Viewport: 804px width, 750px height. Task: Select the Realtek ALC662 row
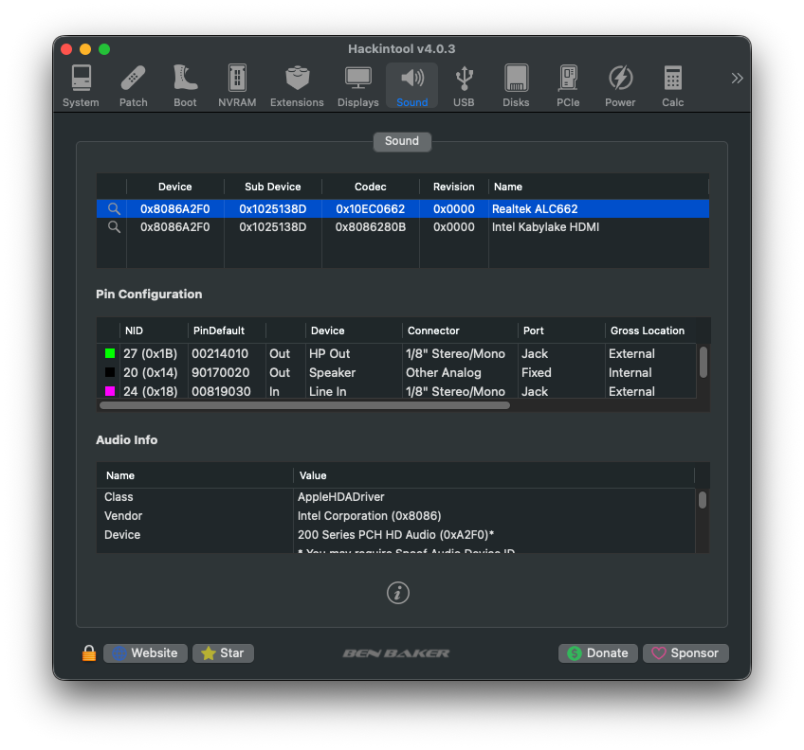[403, 209]
